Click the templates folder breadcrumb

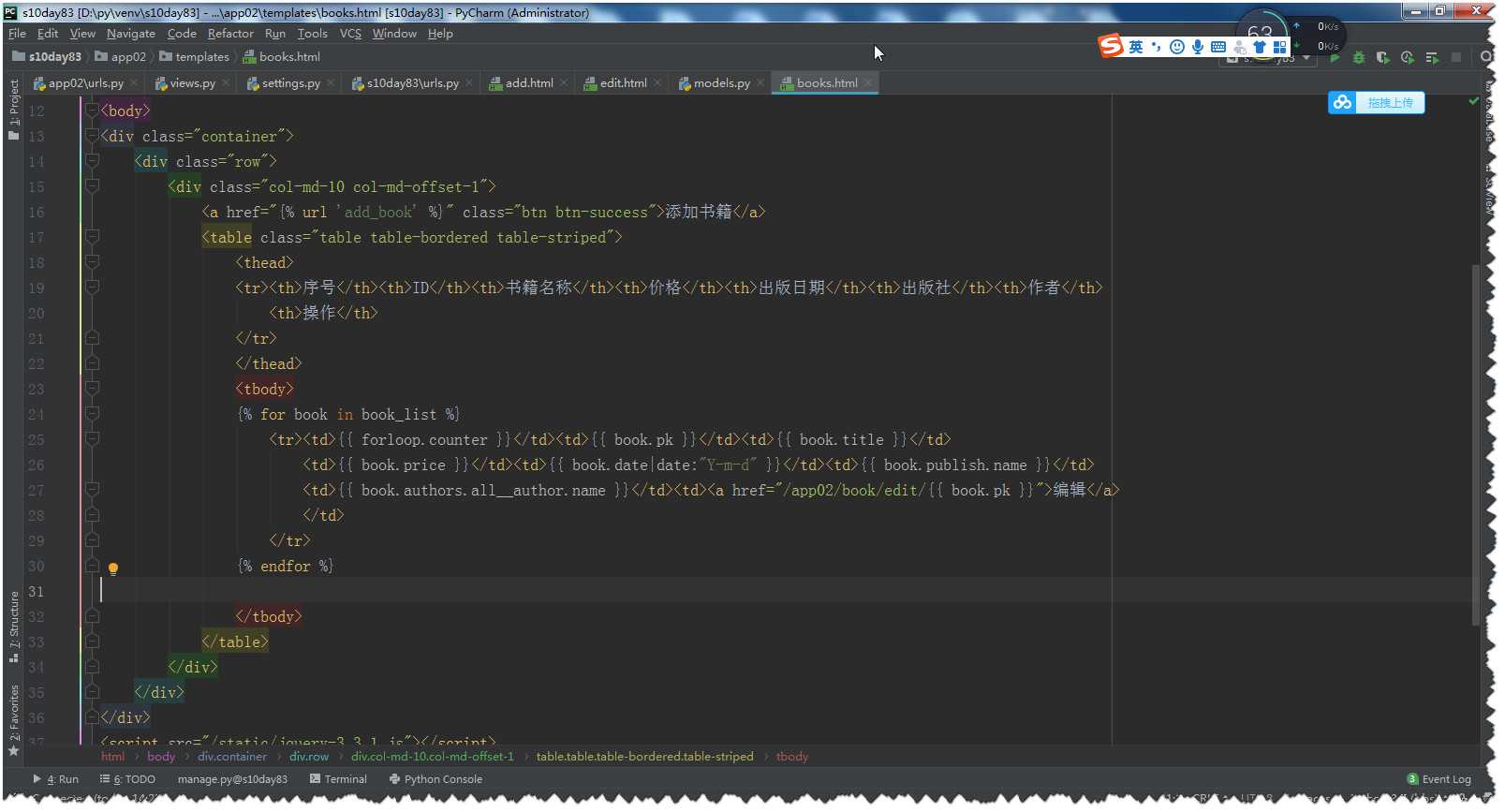coord(195,57)
